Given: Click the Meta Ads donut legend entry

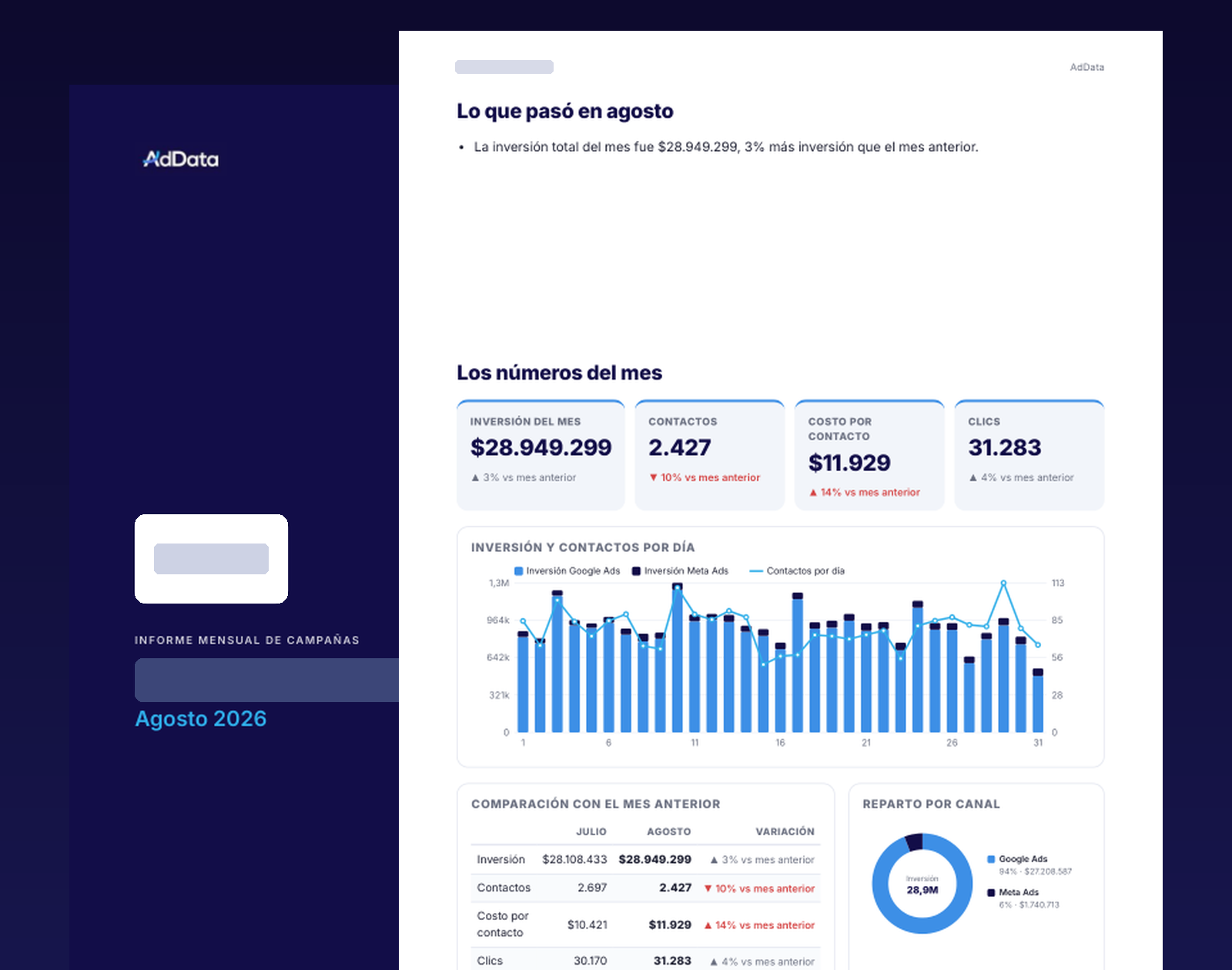Looking at the screenshot, I should 1023,898.
